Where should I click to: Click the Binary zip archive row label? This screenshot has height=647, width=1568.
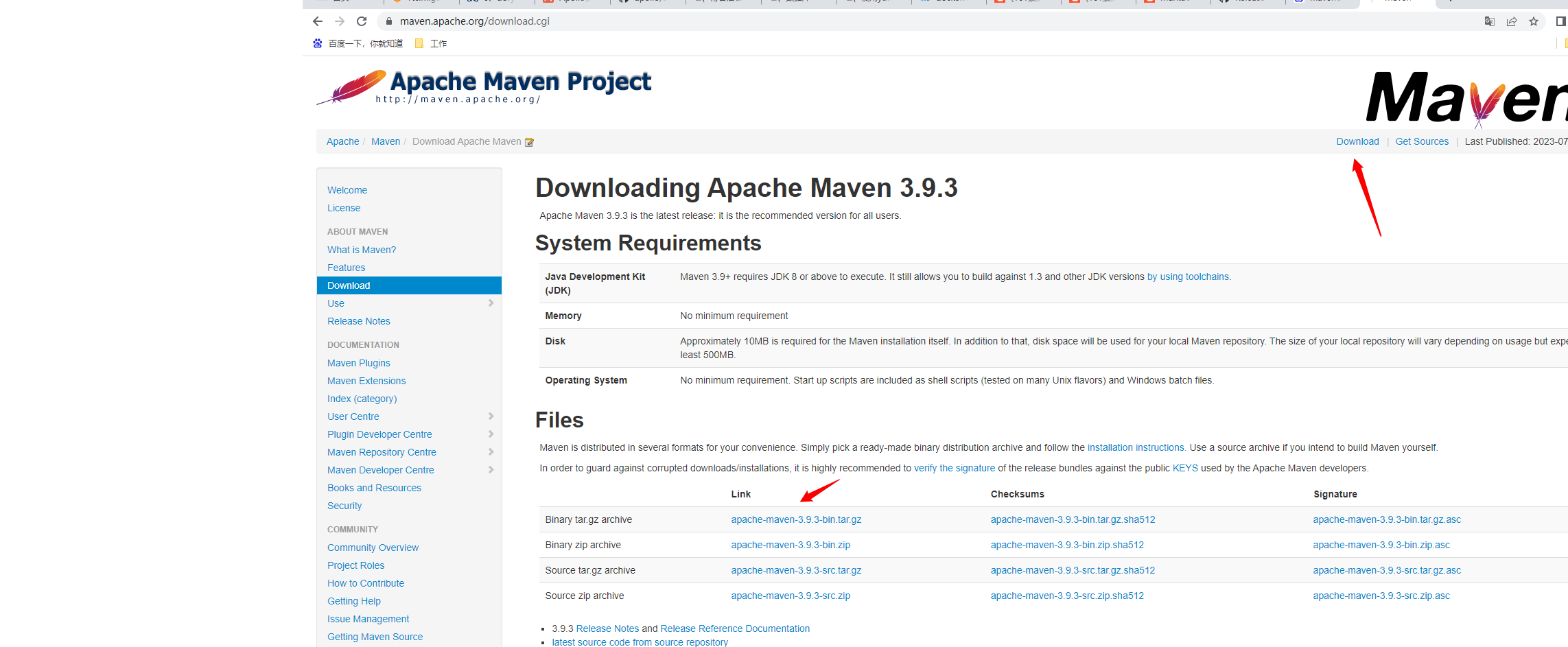click(583, 545)
